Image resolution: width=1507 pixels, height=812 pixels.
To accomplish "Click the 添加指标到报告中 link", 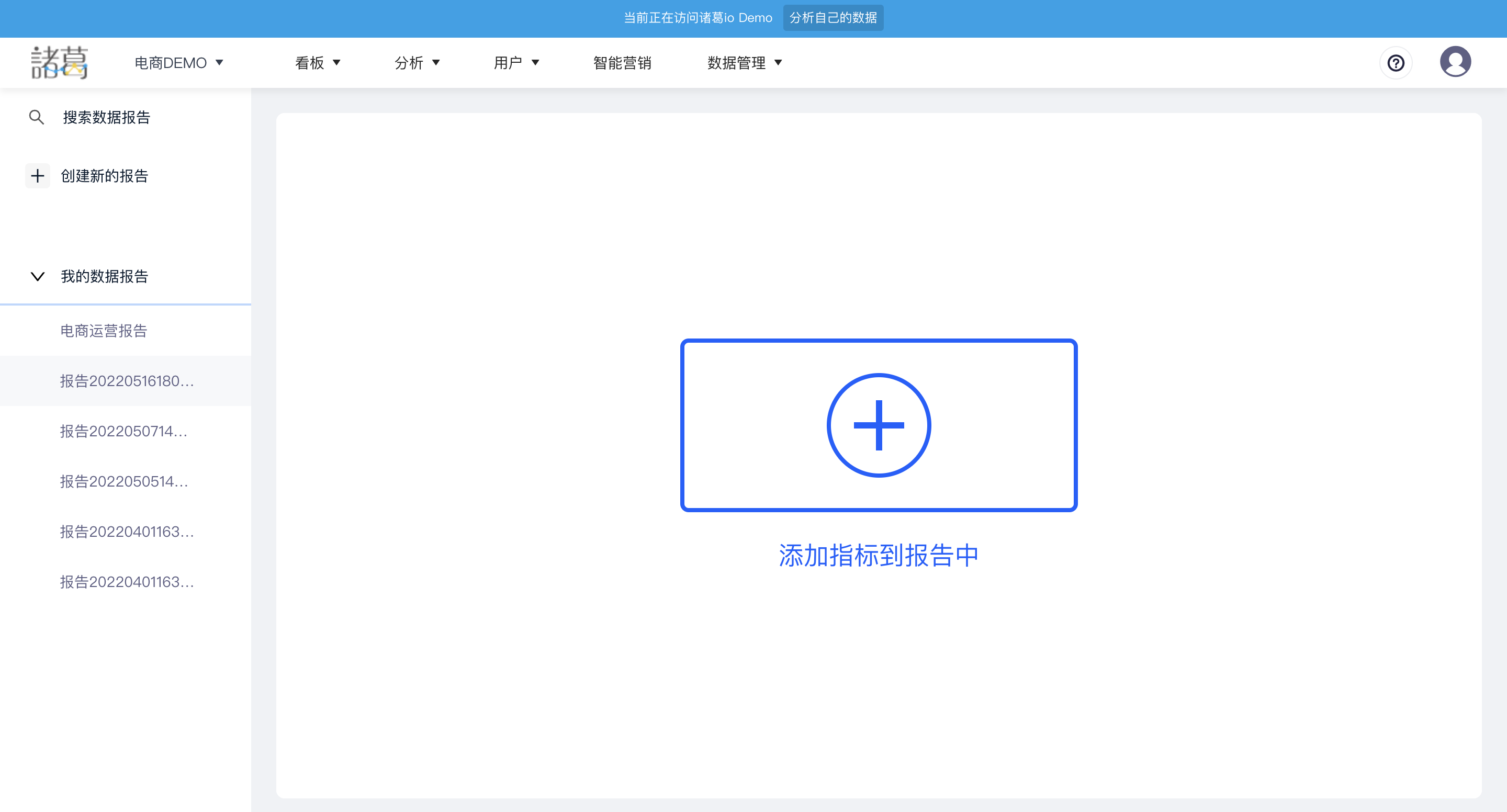I will (x=878, y=555).
